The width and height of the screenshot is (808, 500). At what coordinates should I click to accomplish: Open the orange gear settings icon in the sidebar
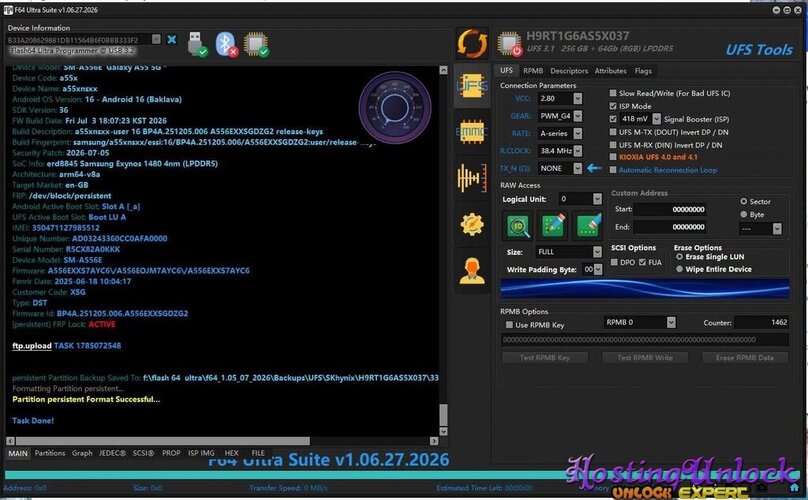pyautogui.click(x=472, y=224)
